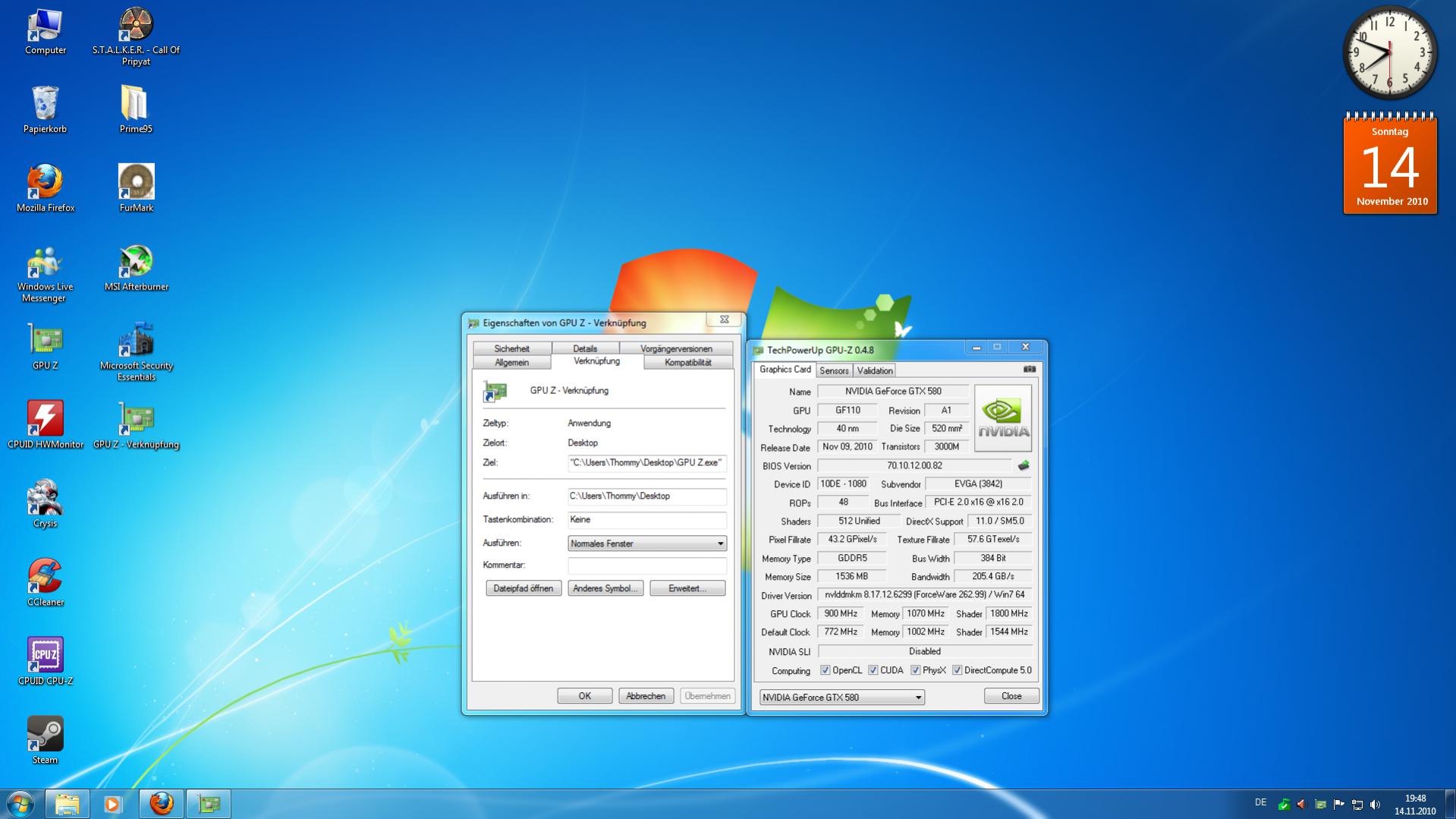Open the Validation tab in GPU-Z
The image size is (1456, 819).
tap(874, 370)
